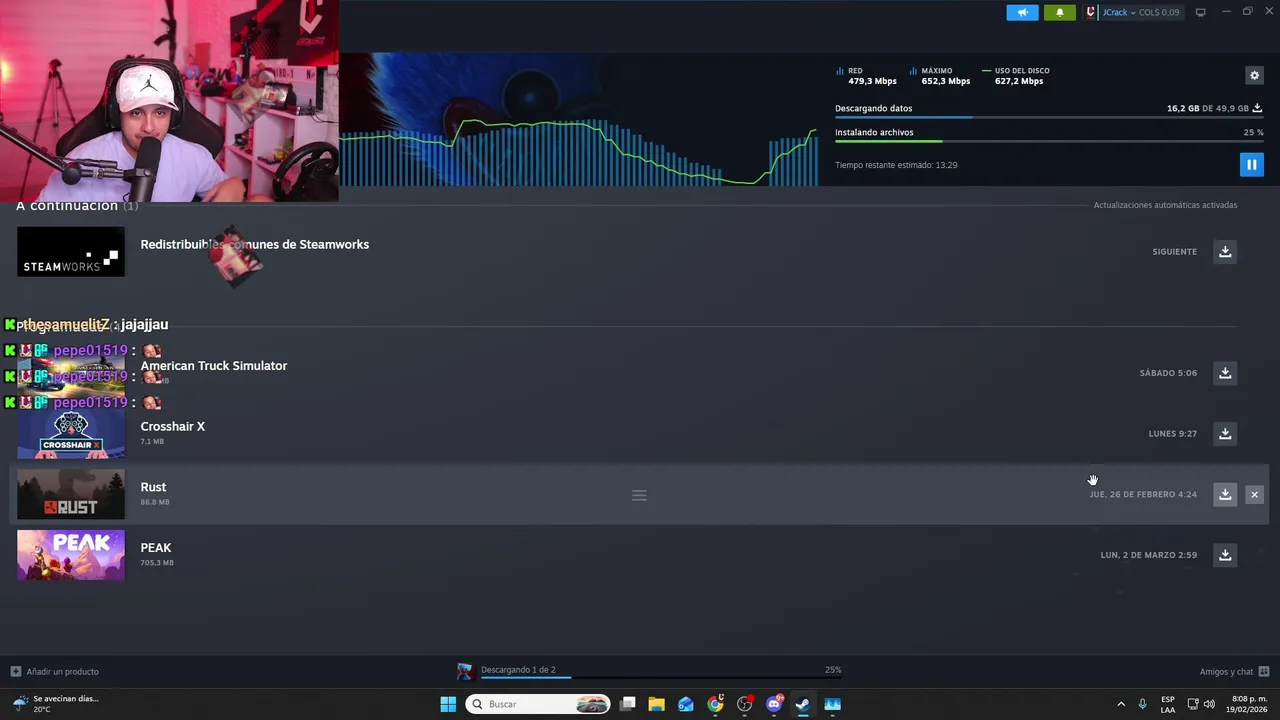1280x720 pixels.
Task: Click Añadir un producto button
Action: [x=55, y=671]
